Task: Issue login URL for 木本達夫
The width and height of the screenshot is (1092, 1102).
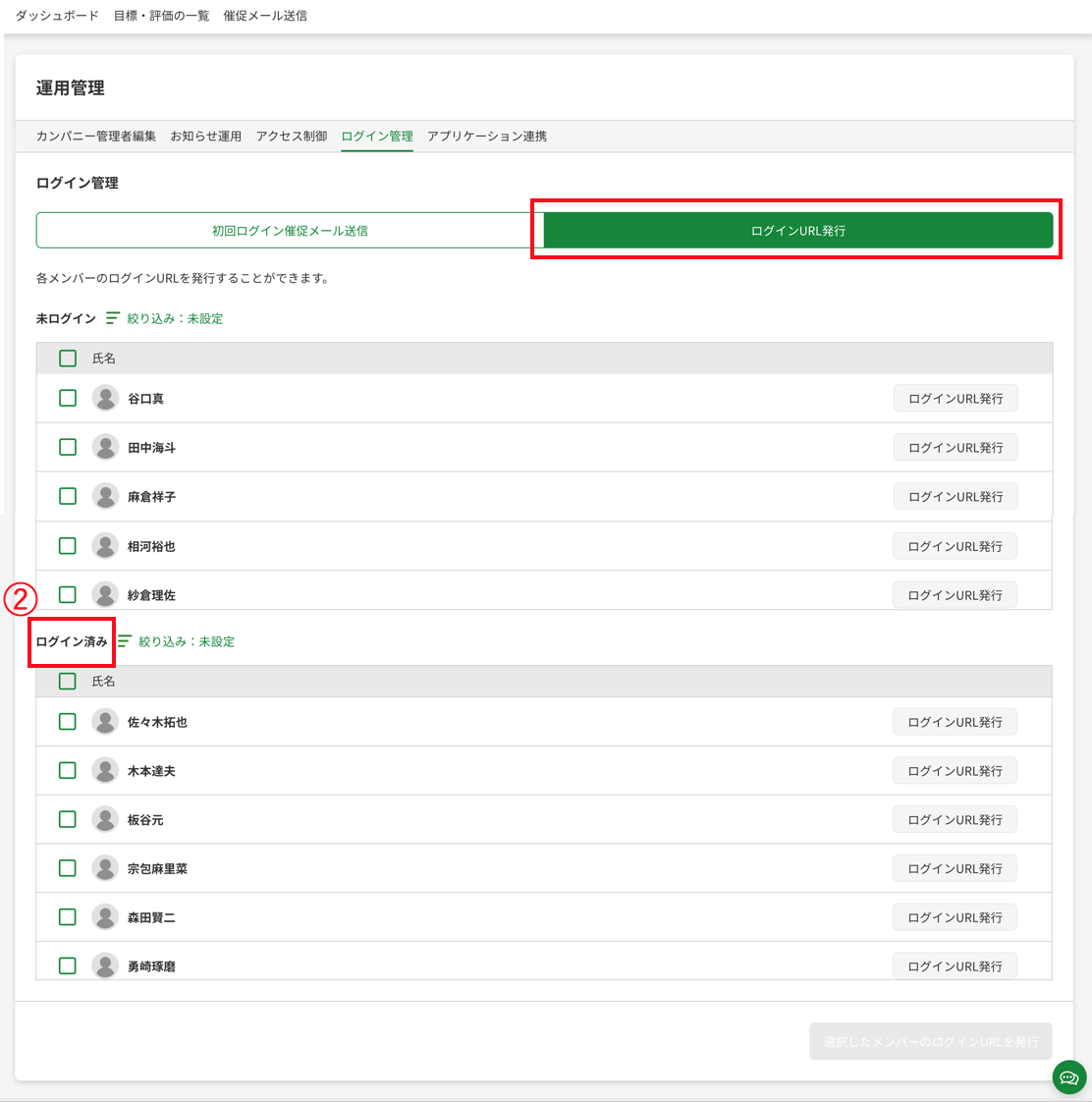Action: [955, 771]
